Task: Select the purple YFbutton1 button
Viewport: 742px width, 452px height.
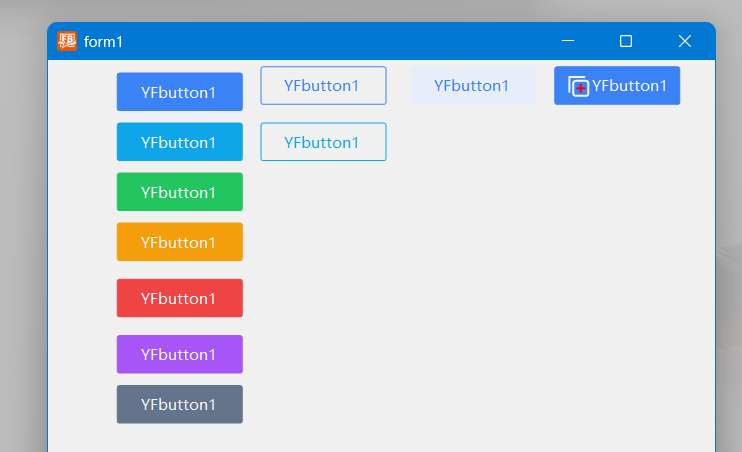Action: [x=179, y=354]
